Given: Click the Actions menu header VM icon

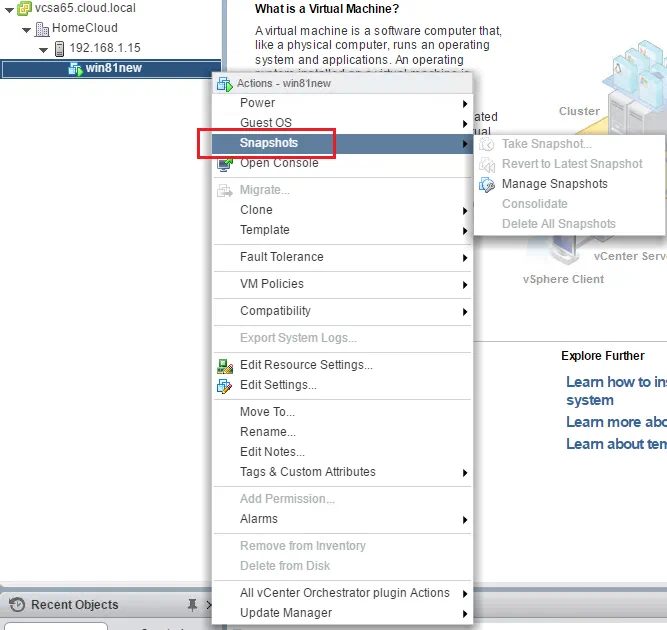Looking at the screenshot, I should 225,84.
